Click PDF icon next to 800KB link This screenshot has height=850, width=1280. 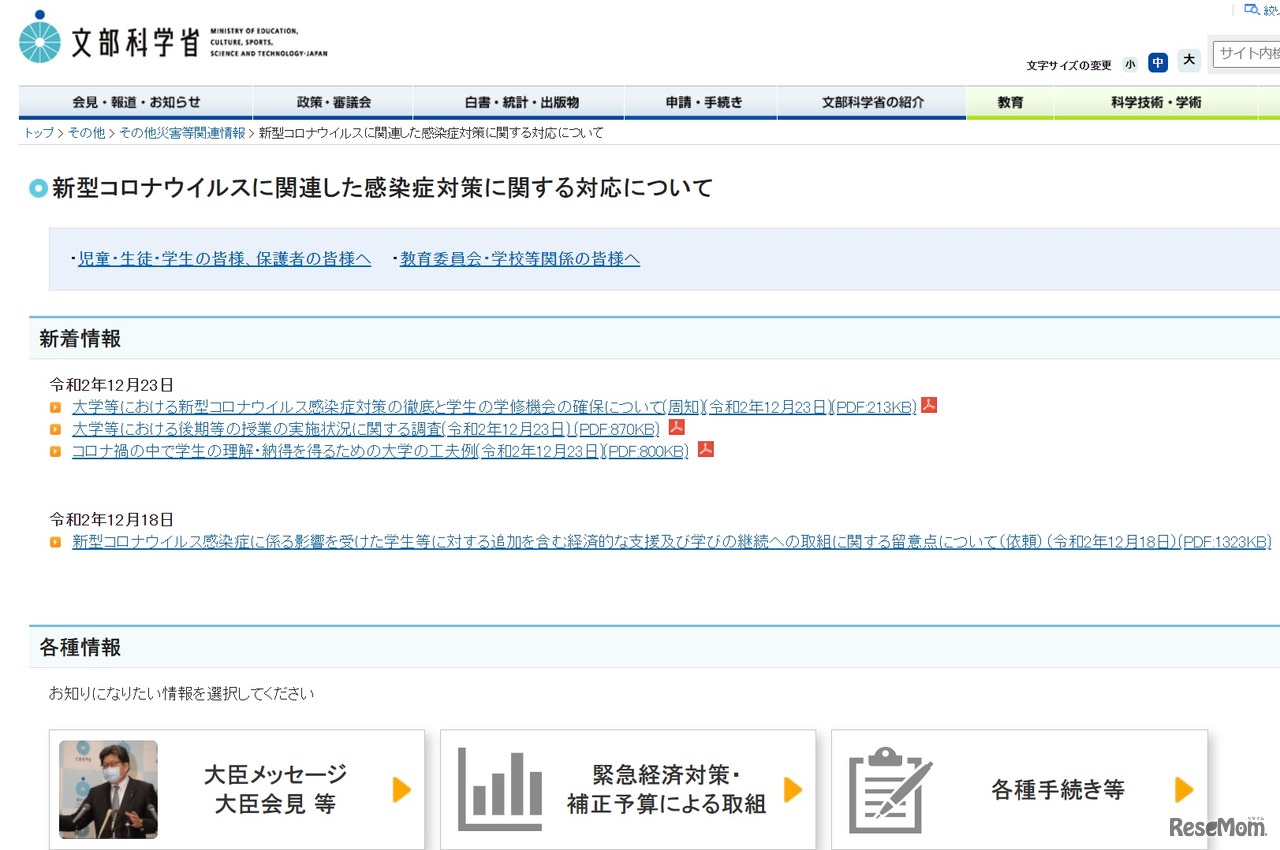[705, 450]
